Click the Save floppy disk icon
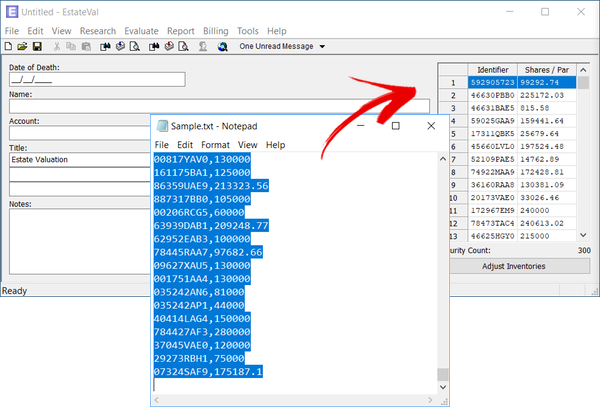 pyautogui.click(x=37, y=46)
